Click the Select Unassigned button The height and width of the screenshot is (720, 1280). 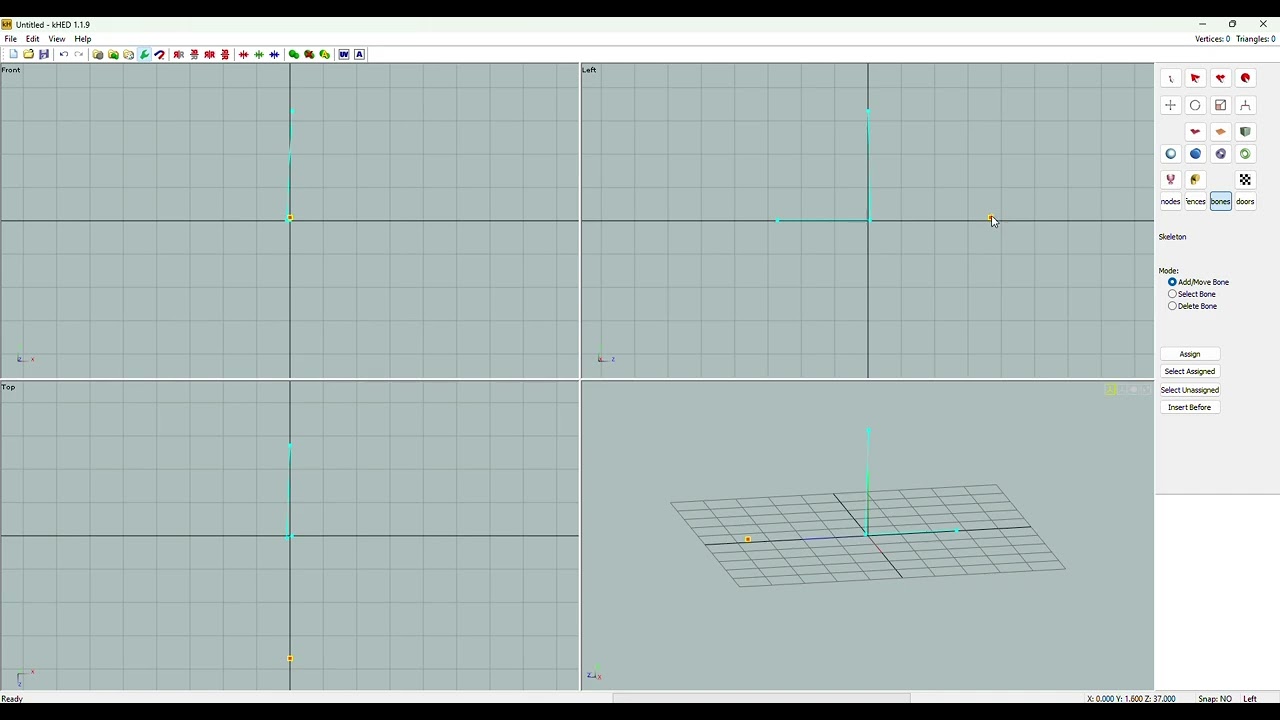click(1190, 390)
